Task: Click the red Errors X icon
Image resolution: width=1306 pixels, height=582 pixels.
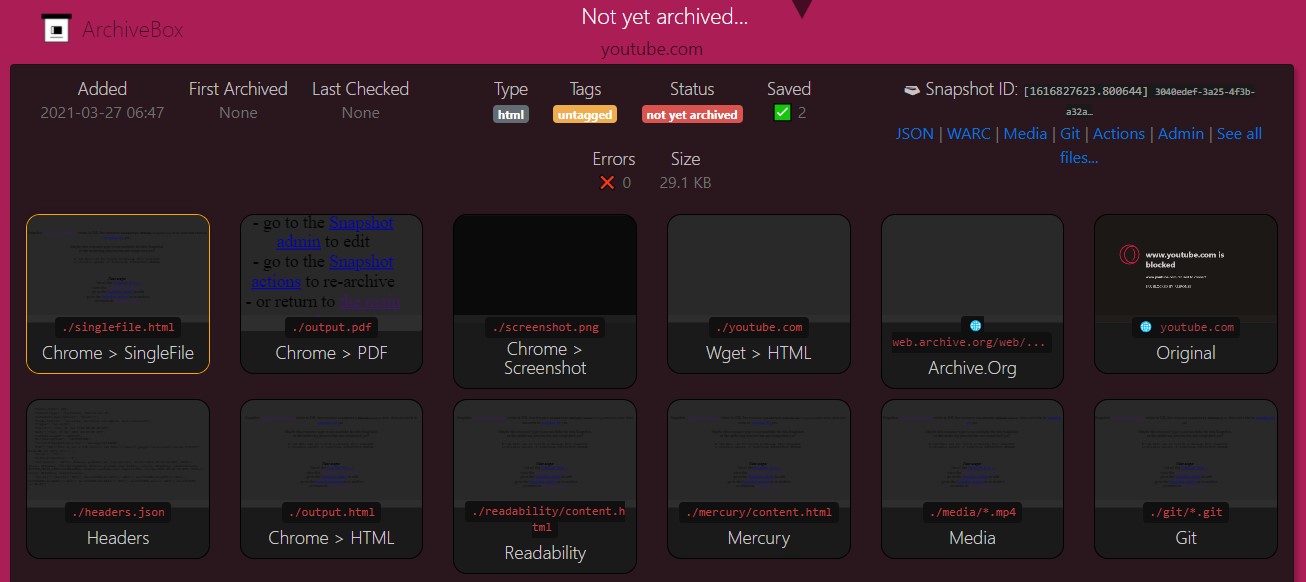Action: [606, 182]
